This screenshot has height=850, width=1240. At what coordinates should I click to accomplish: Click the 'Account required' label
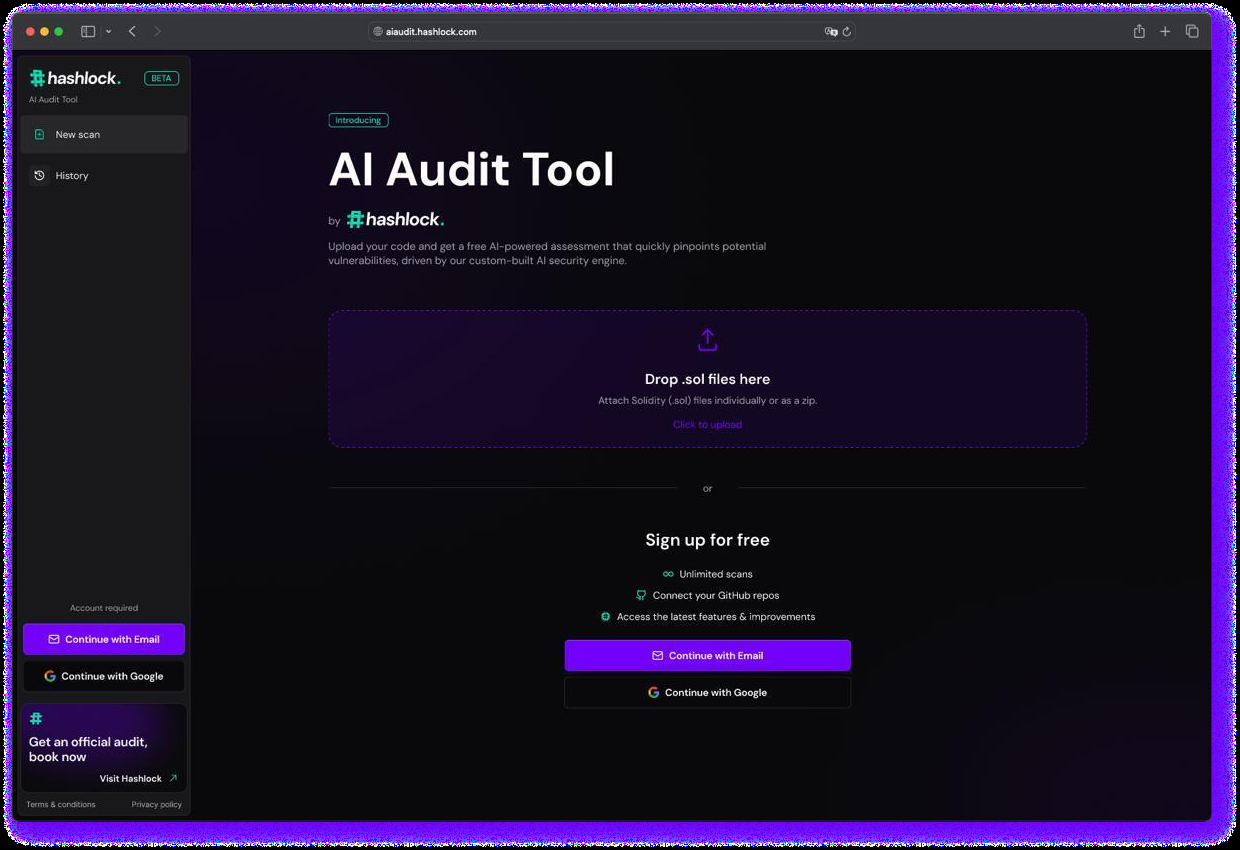click(x=104, y=608)
